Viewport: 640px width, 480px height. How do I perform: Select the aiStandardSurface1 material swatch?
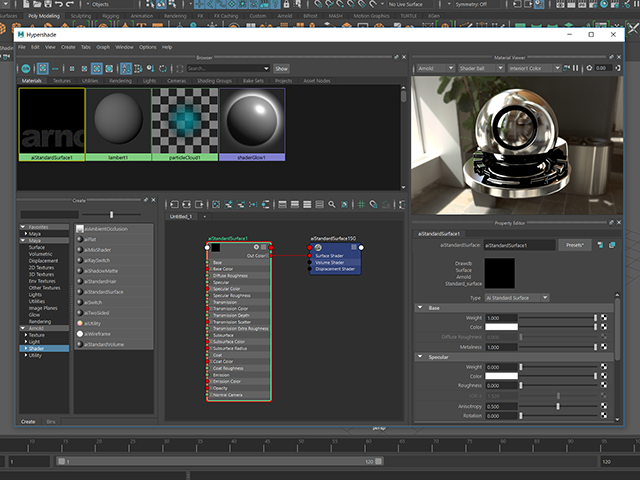pos(52,124)
